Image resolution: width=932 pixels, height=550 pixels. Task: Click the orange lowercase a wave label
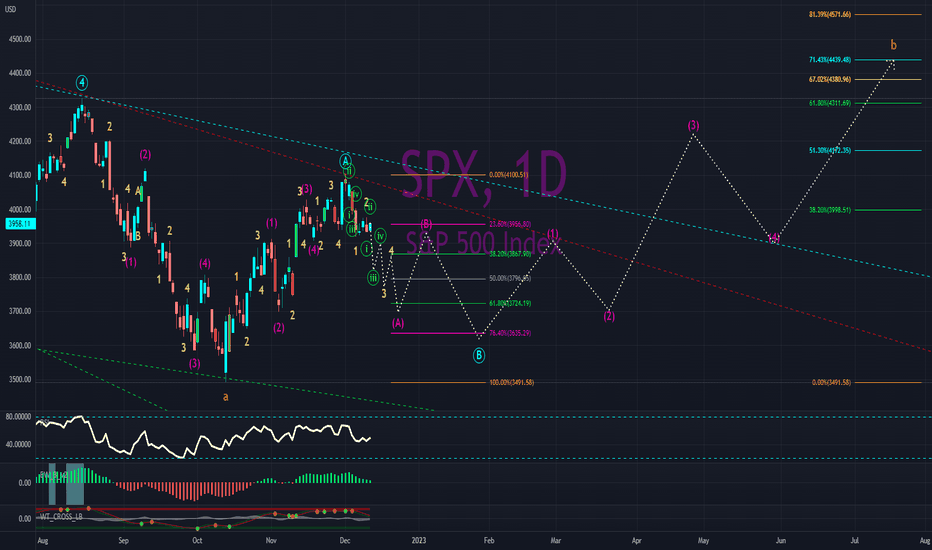pos(225,397)
